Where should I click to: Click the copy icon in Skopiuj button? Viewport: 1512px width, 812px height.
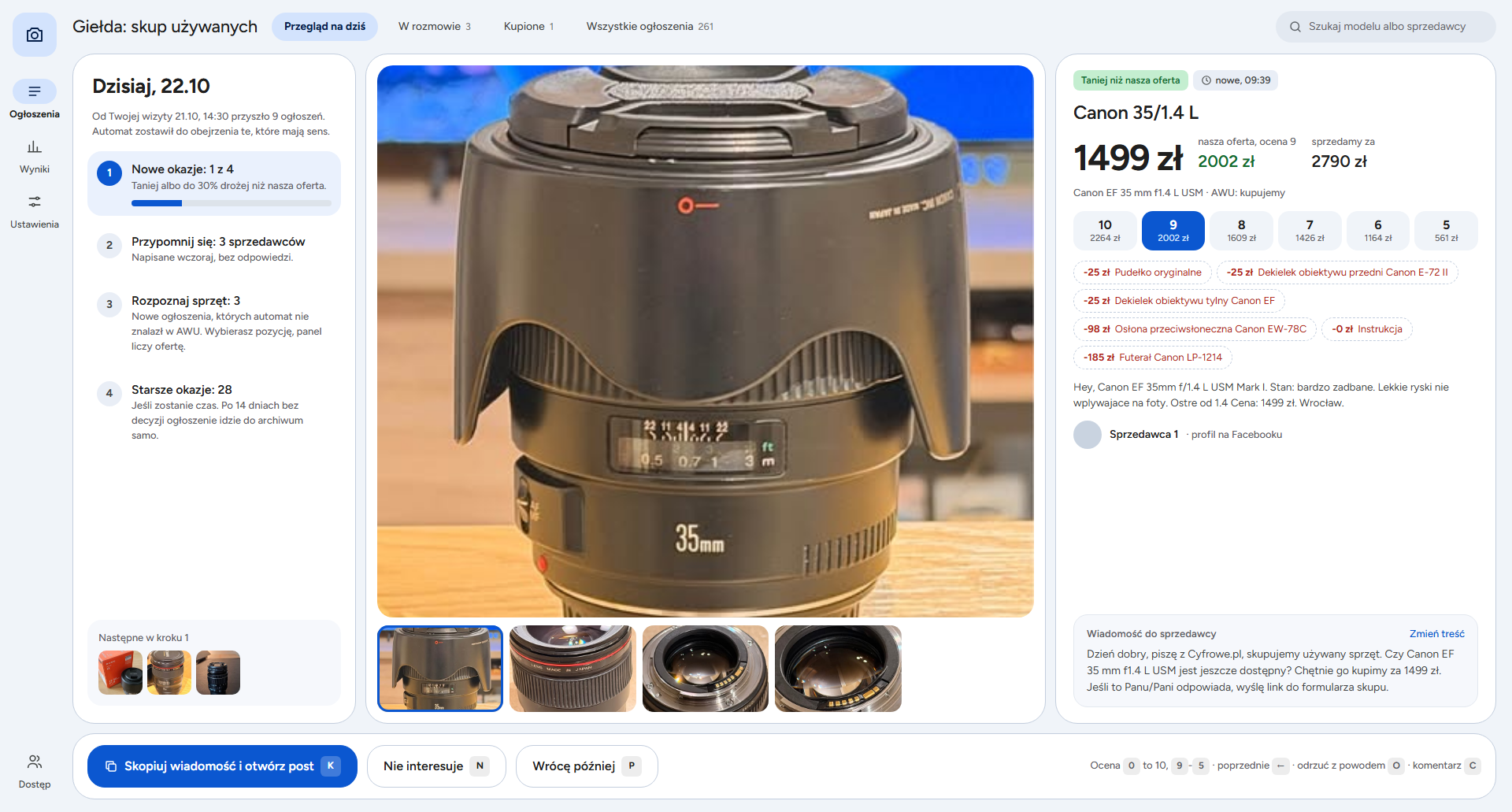(x=111, y=766)
